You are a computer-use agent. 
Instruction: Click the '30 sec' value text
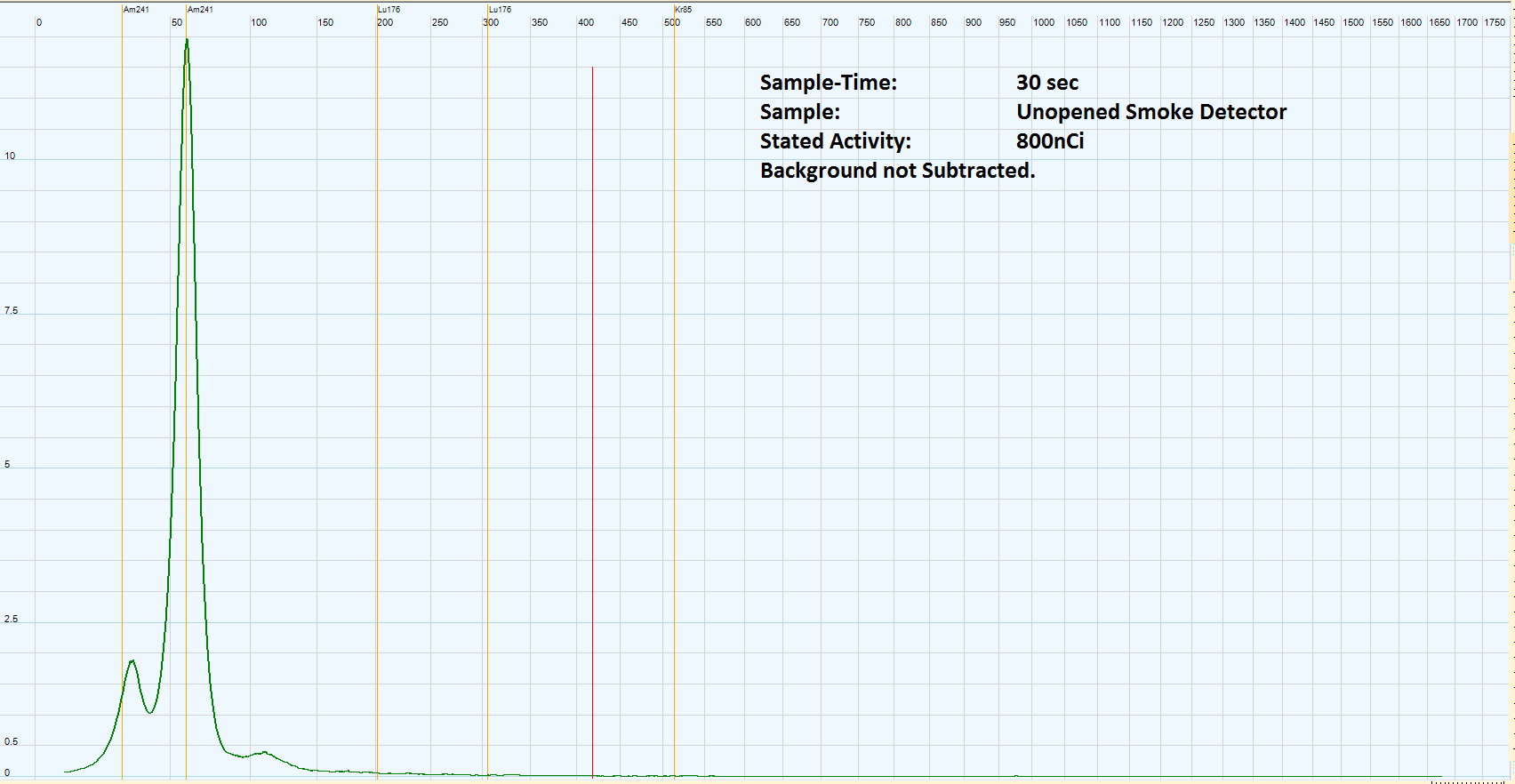click(x=1047, y=83)
